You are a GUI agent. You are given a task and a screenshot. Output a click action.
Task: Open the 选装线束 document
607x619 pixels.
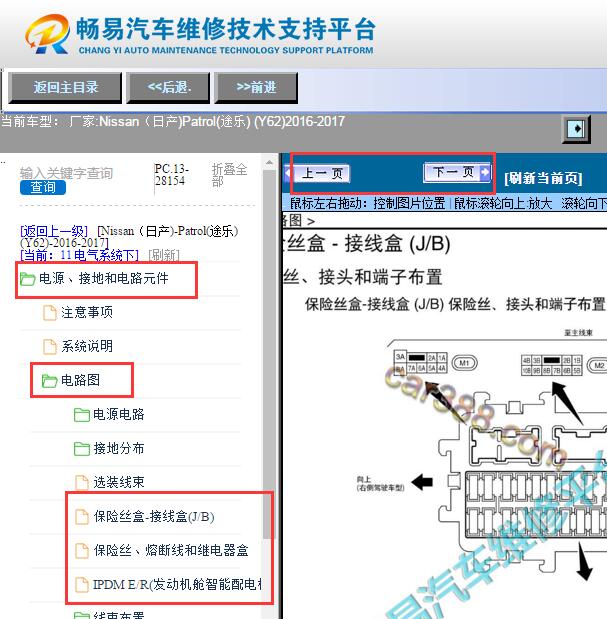coord(119,482)
